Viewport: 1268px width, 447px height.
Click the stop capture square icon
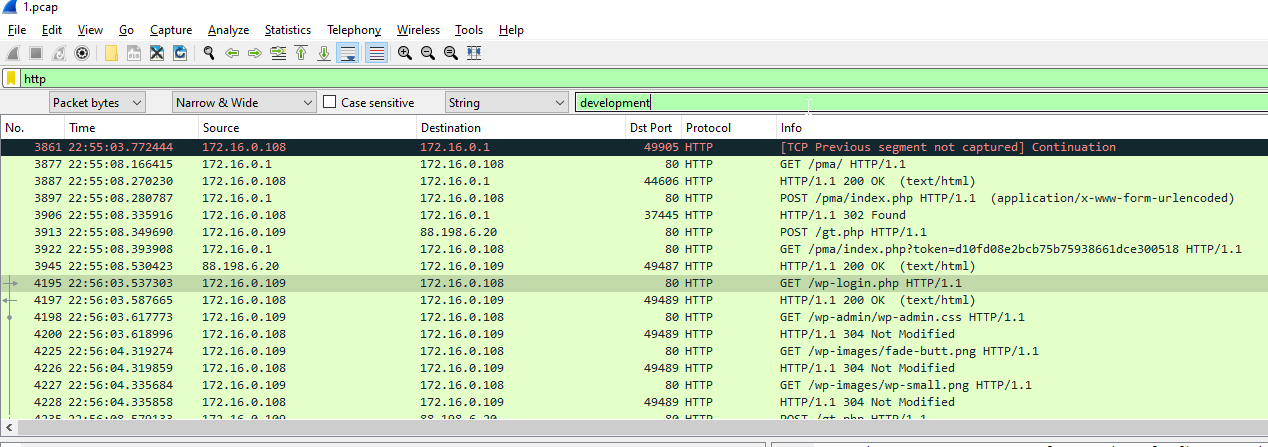36,53
